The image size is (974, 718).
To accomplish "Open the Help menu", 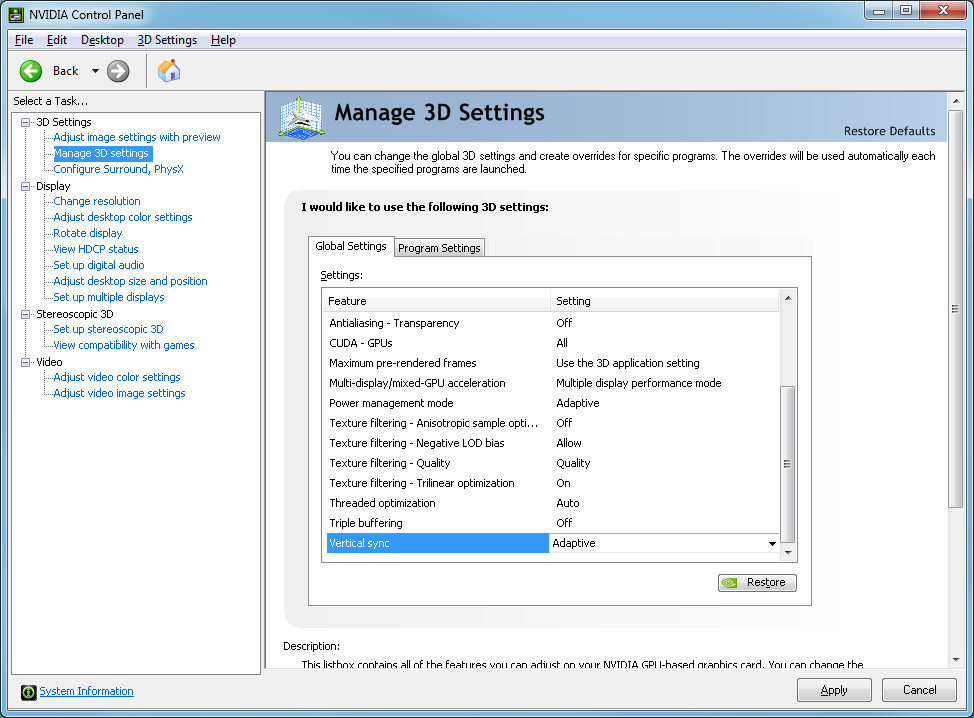I will pos(223,40).
